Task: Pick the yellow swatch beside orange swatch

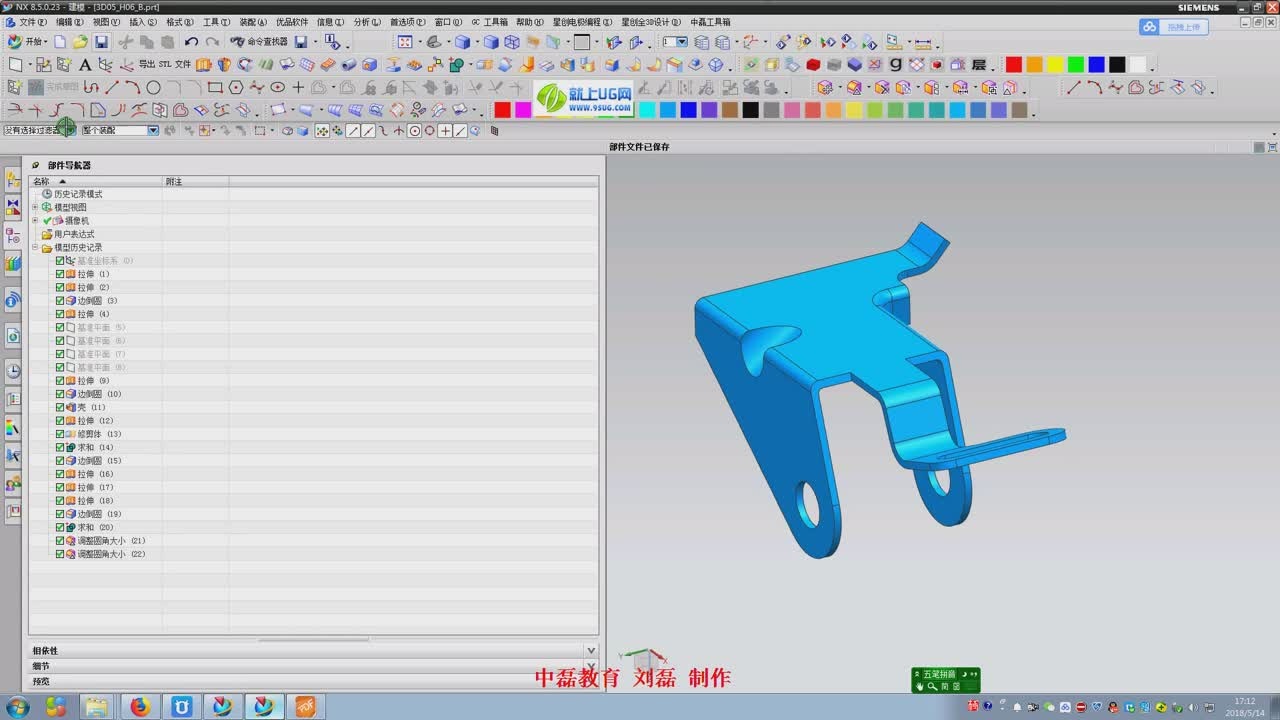Action: (x=1055, y=64)
